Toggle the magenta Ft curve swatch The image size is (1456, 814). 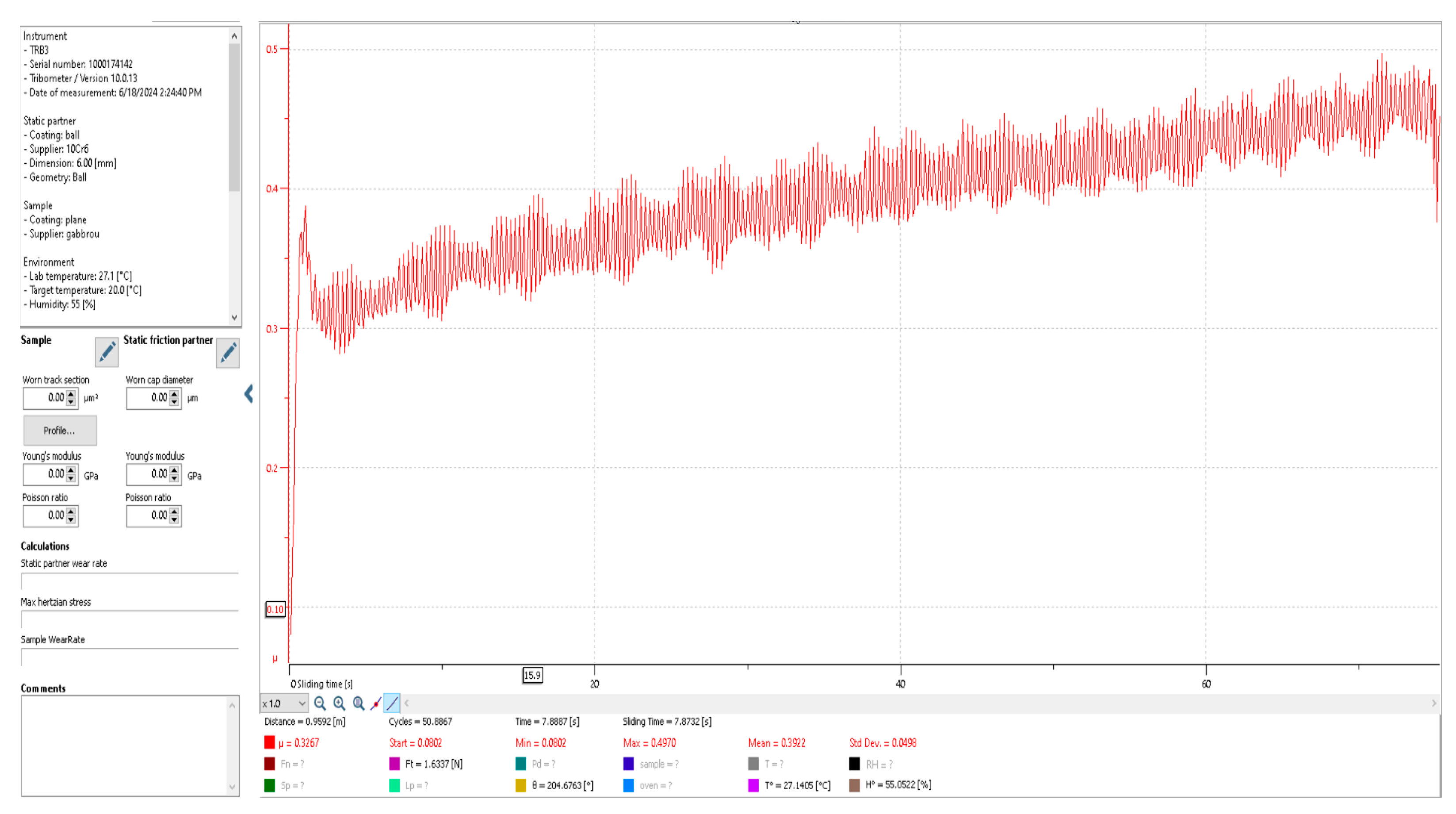(394, 764)
